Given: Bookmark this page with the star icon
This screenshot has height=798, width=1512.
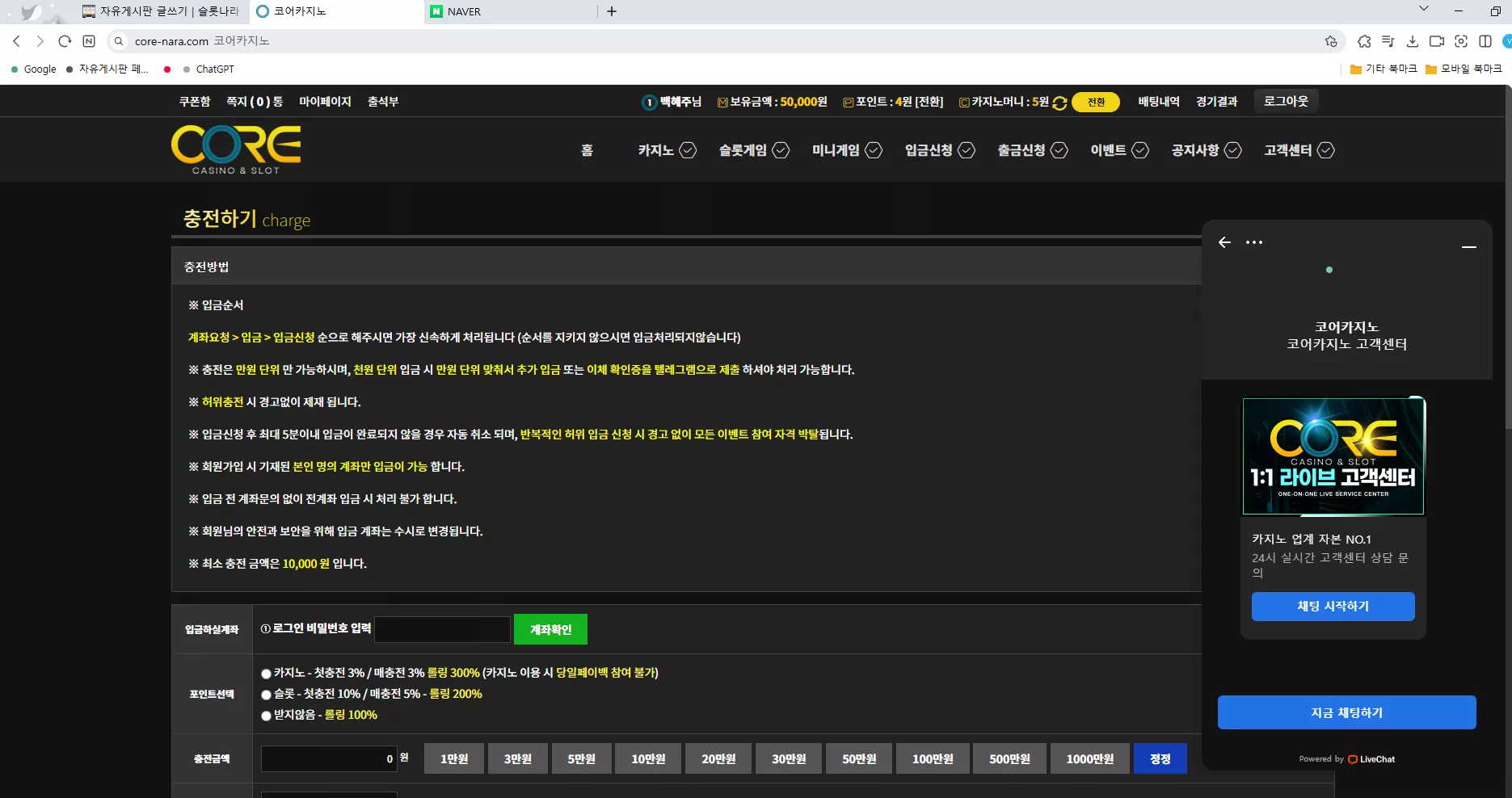Looking at the screenshot, I should [1331, 41].
